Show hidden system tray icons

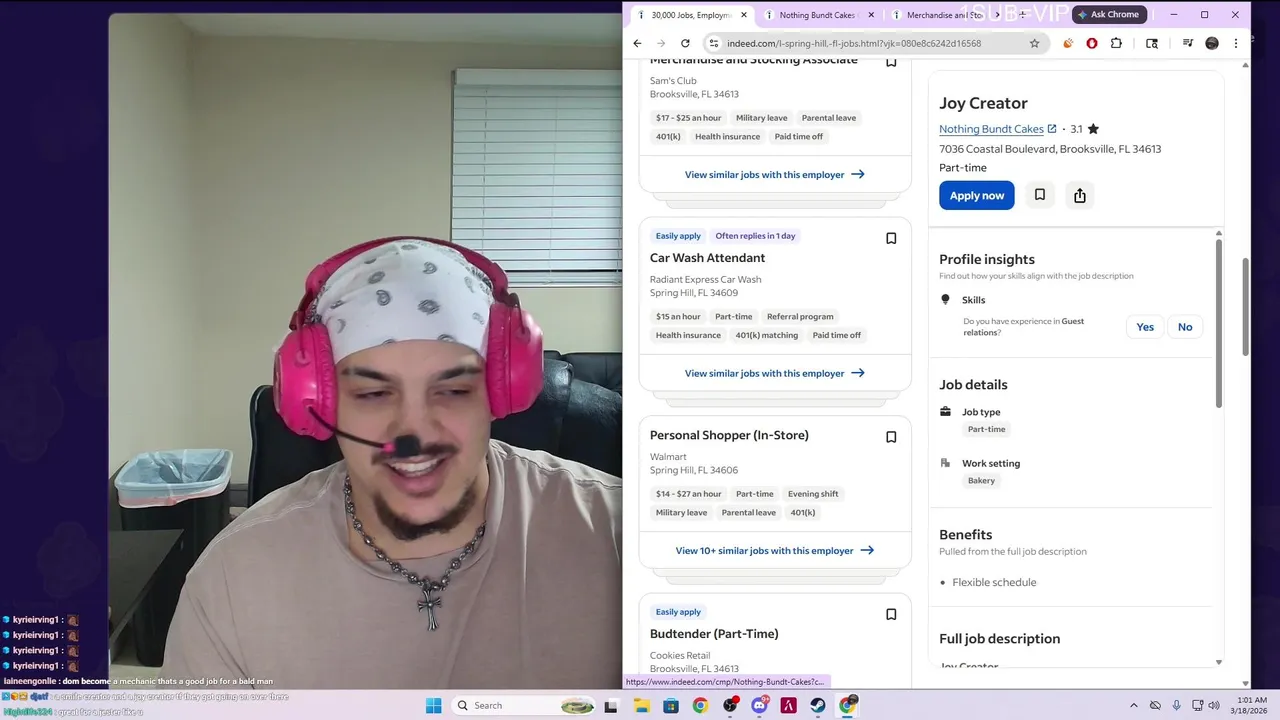(x=1133, y=705)
